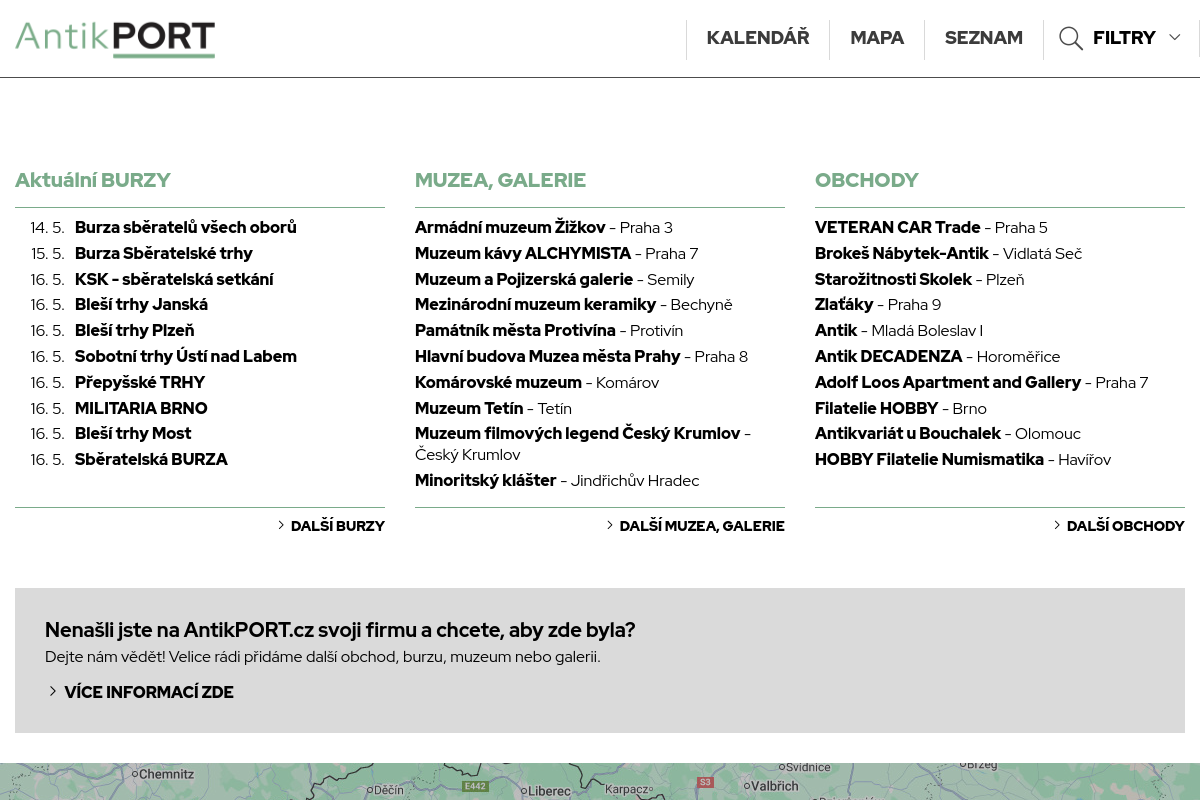Click Valbřich on the map

point(773,786)
